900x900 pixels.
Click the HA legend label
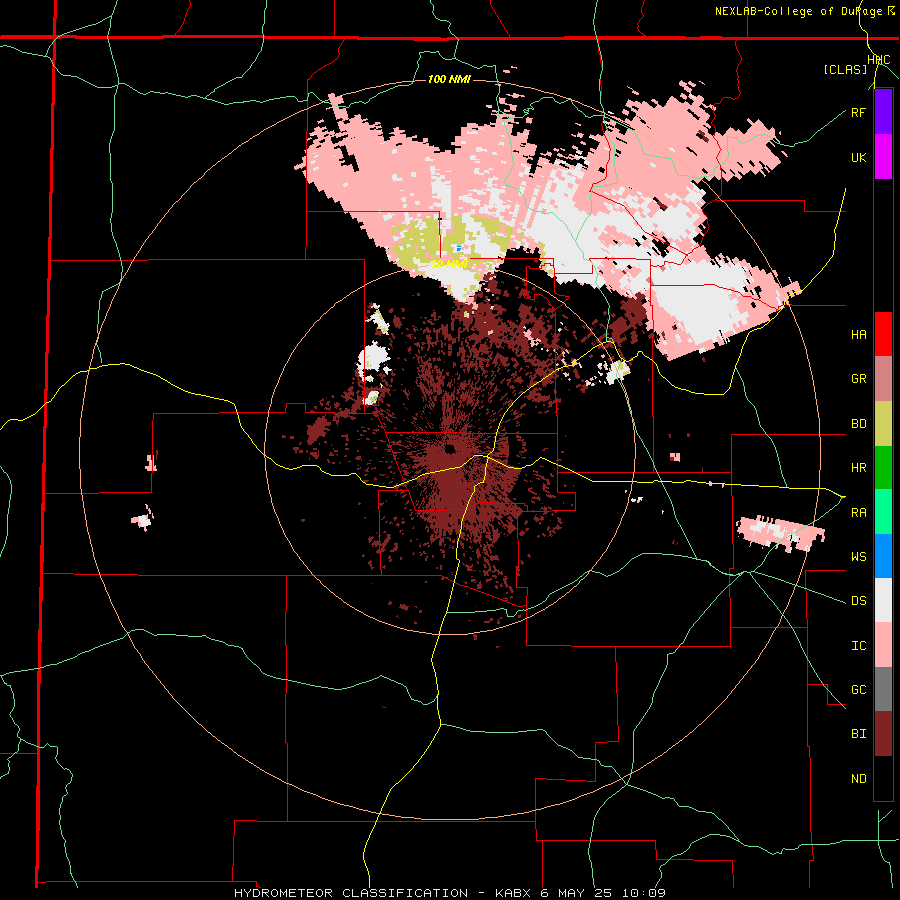pos(858,334)
